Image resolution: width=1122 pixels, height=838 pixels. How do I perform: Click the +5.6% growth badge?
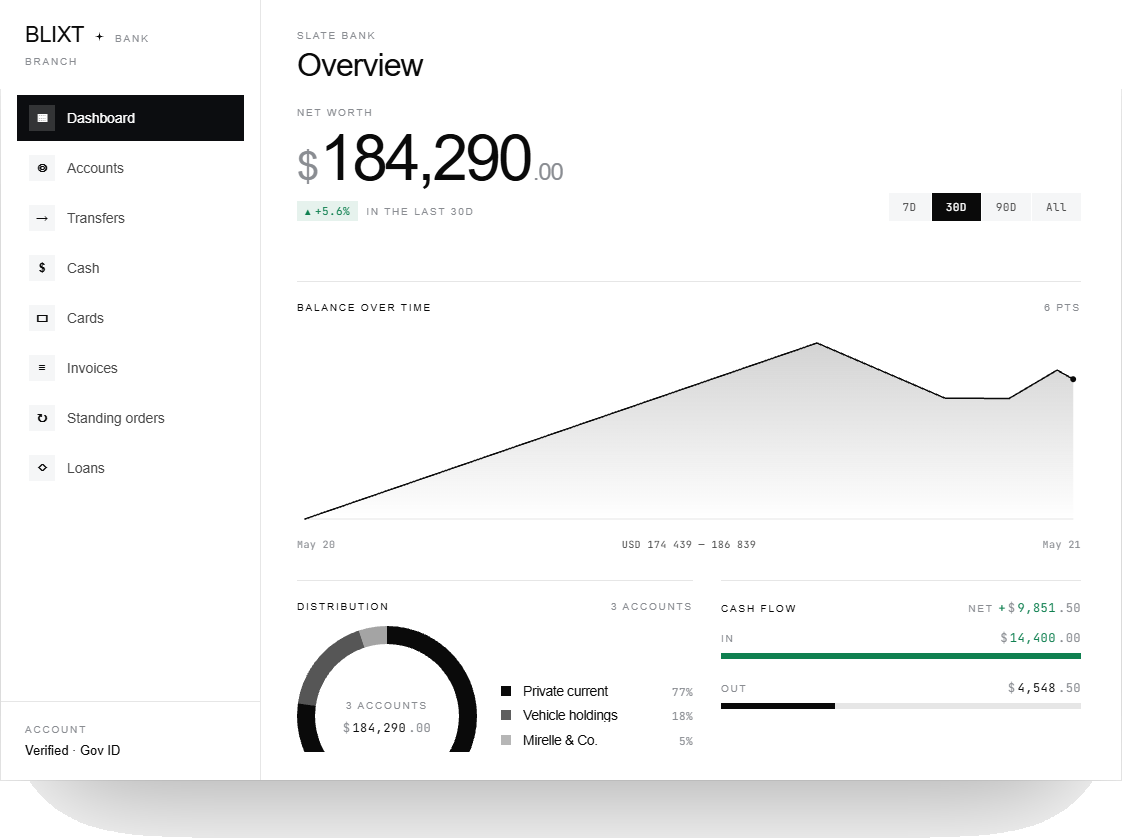point(327,211)
